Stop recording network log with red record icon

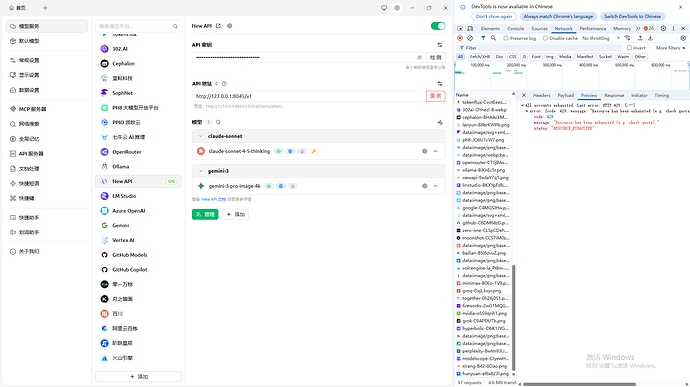click(x=460, y=38)
